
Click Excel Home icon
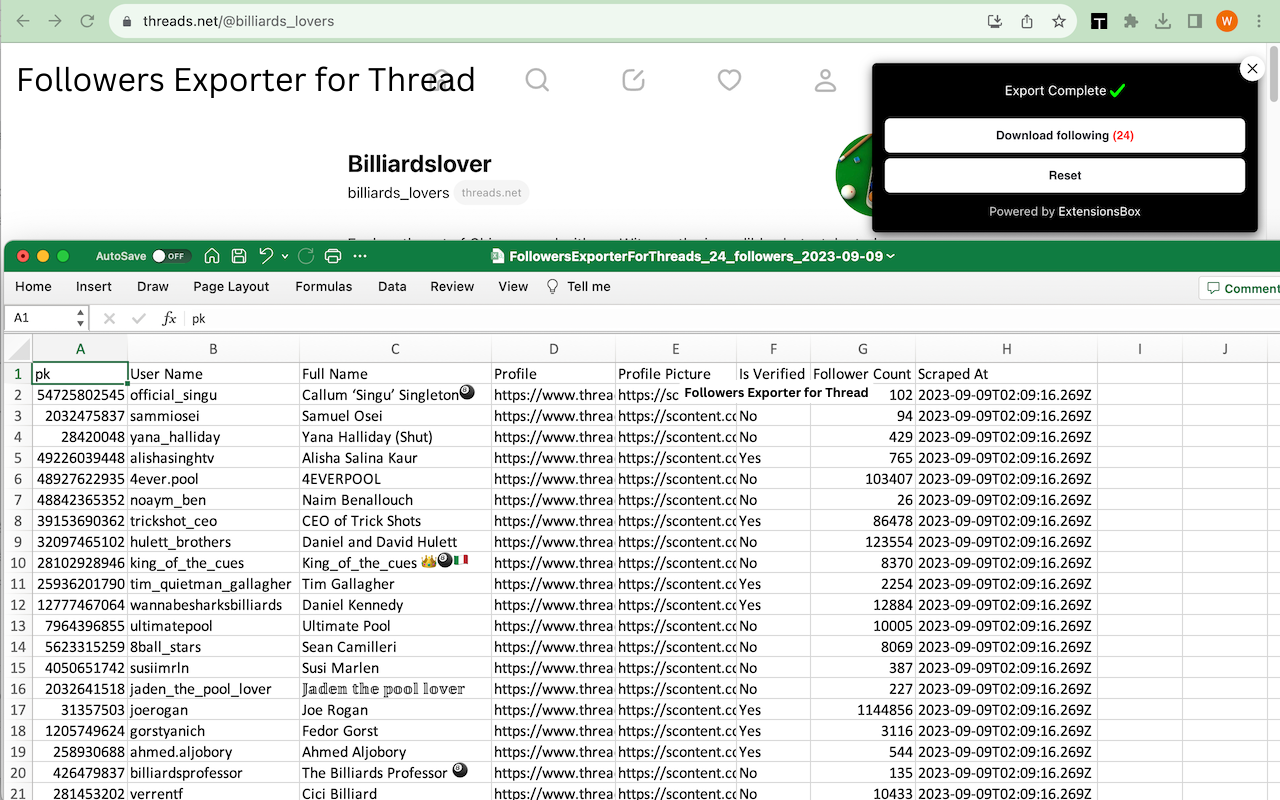[212, 256]
